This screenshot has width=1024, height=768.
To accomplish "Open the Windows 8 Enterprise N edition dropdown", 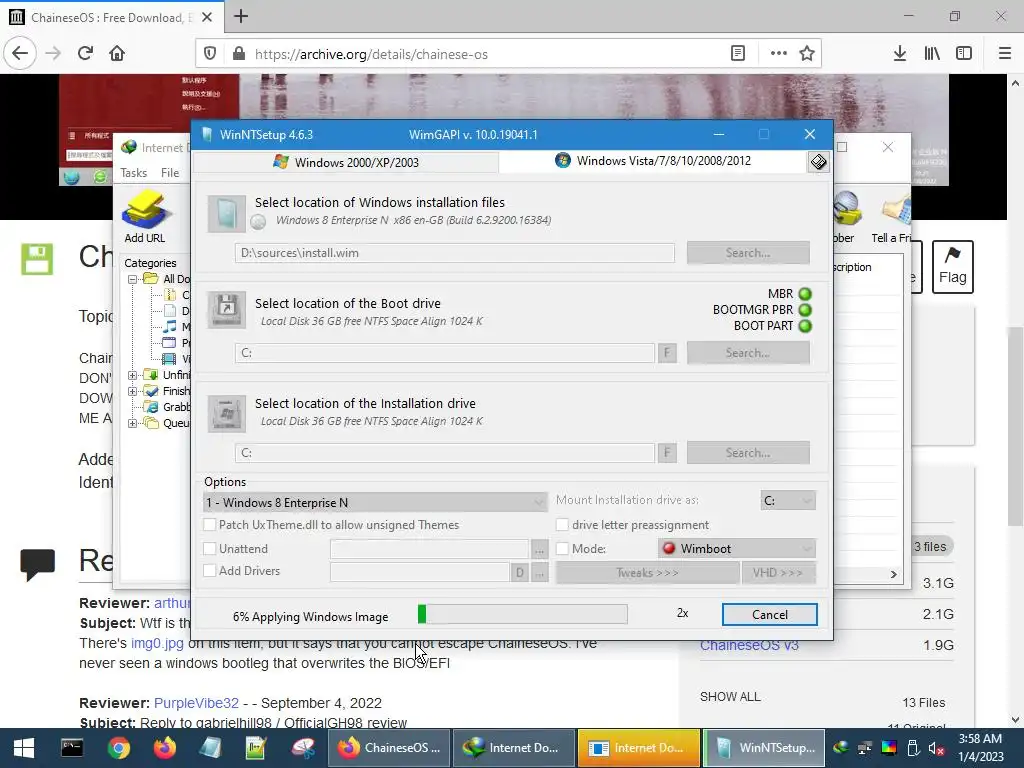I will [376, 502].
